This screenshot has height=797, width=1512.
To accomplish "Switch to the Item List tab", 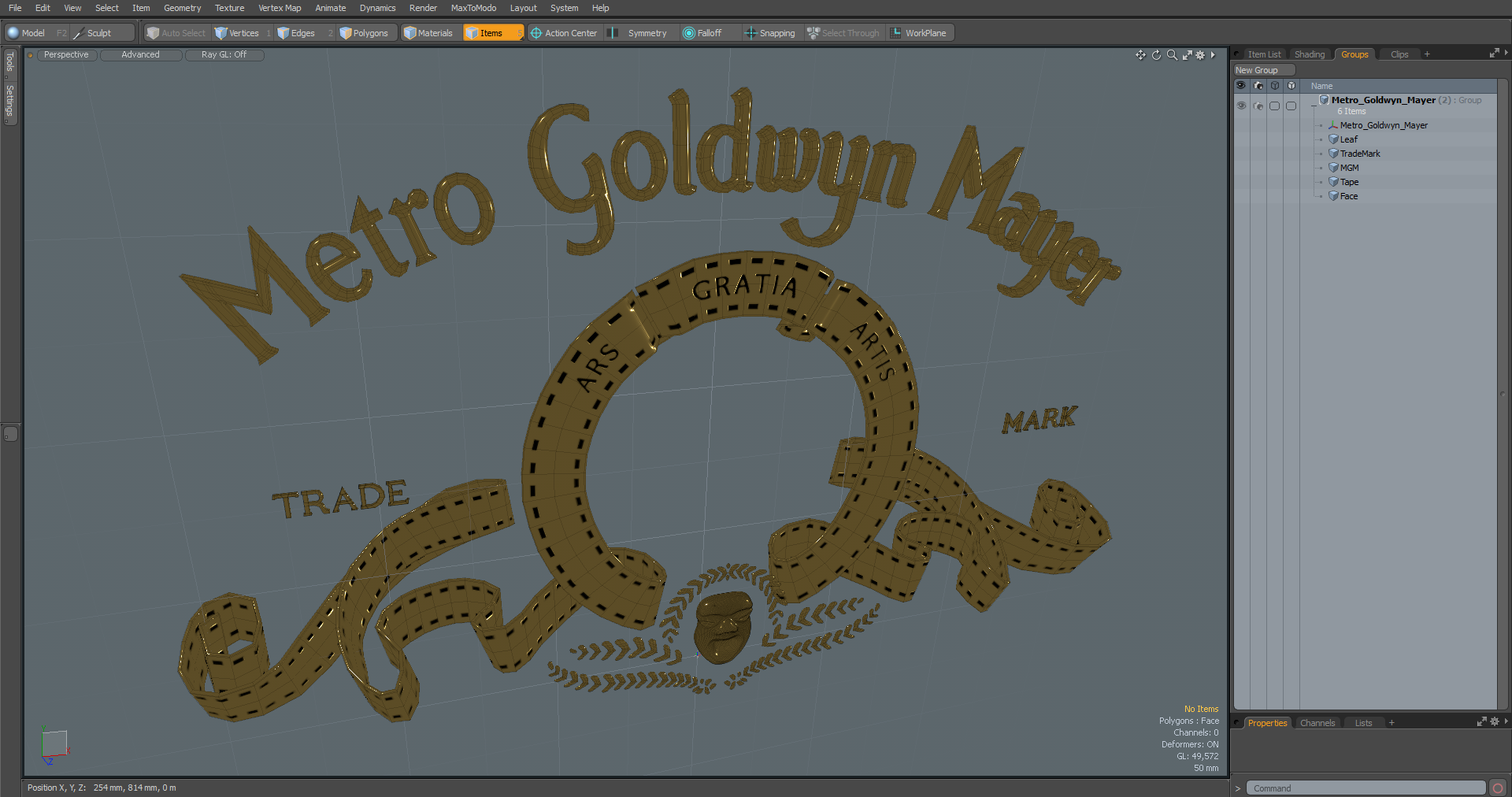I will point(1264,54).
